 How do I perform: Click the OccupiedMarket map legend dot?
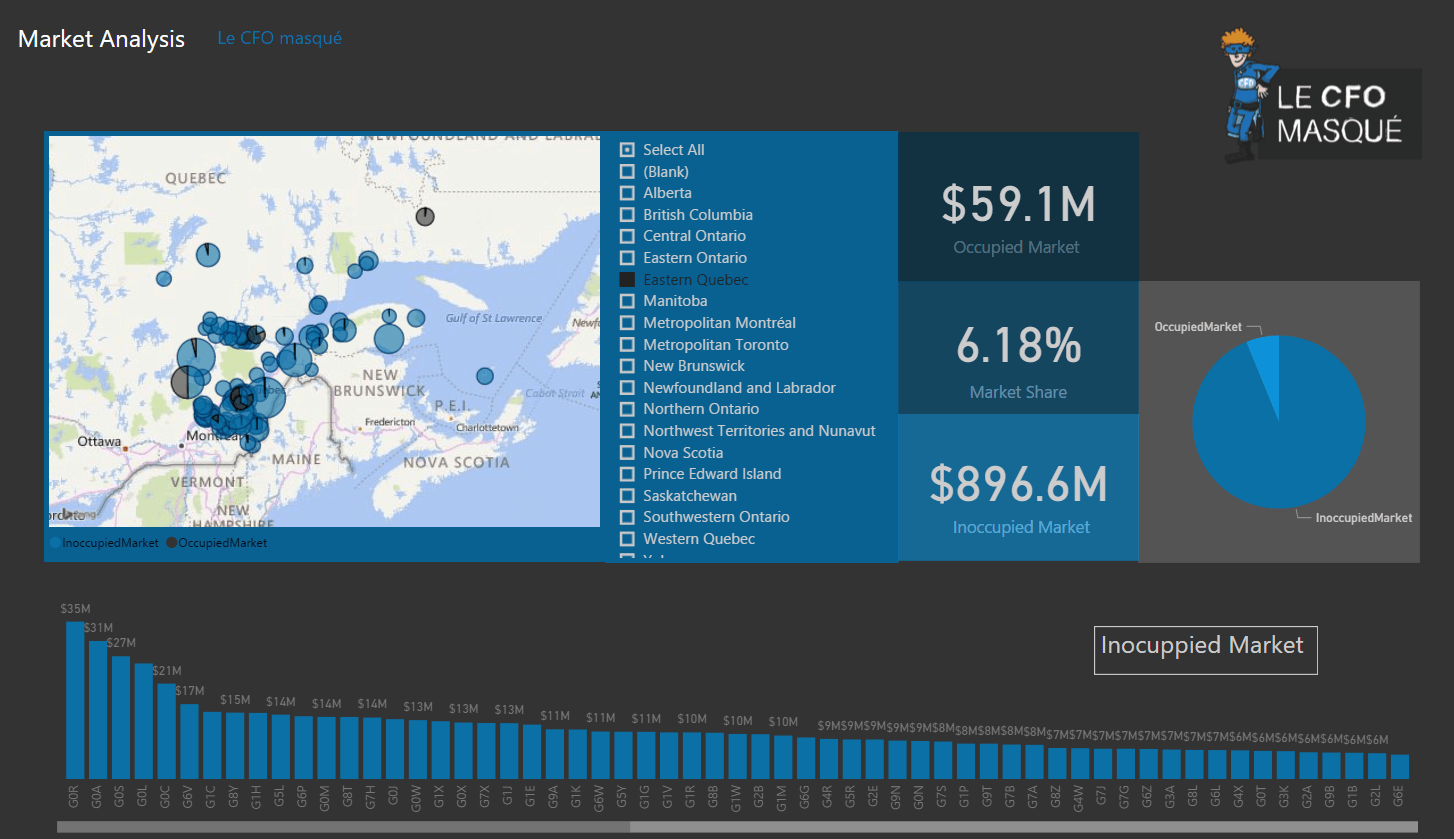click(171, 543)
